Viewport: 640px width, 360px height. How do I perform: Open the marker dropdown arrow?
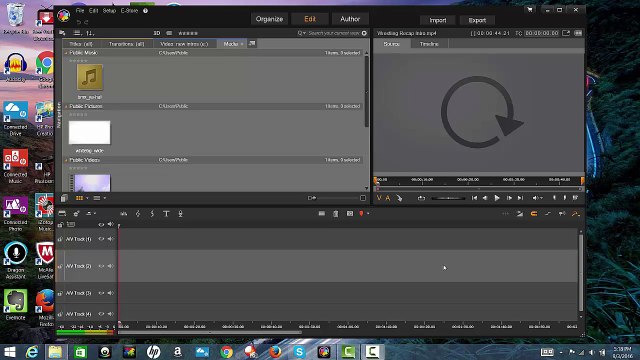[368, 213]
